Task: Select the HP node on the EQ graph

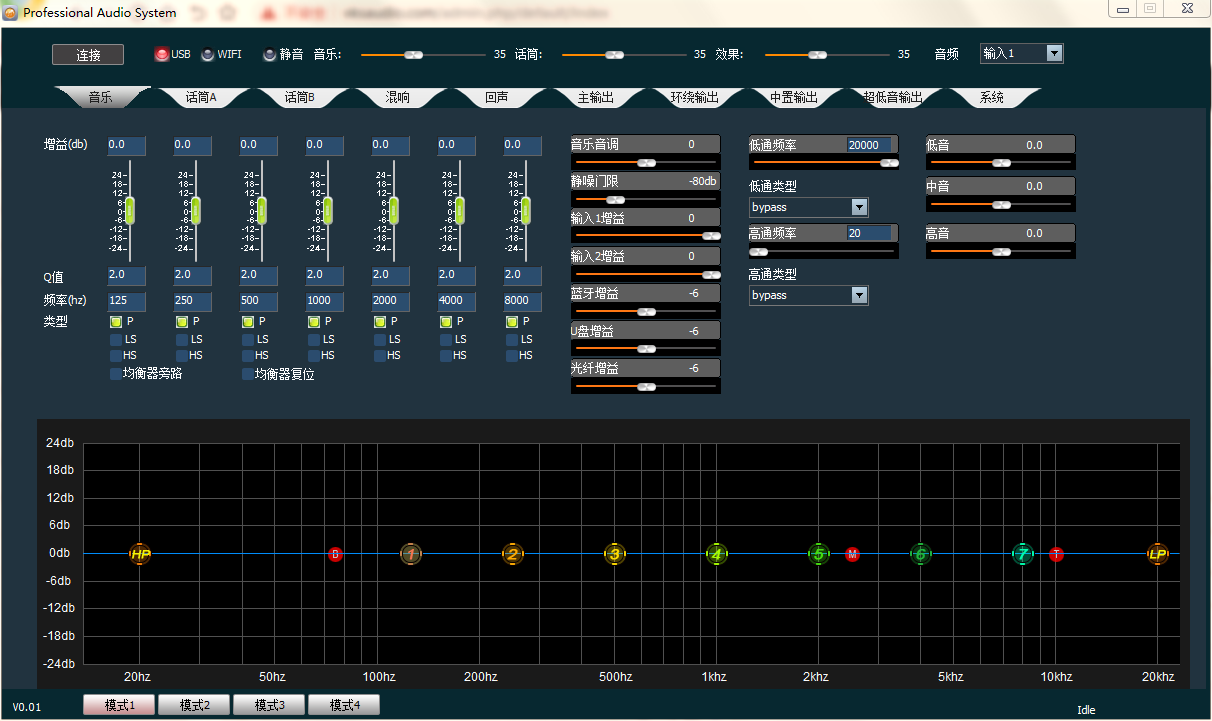Action: pos(140,554)
